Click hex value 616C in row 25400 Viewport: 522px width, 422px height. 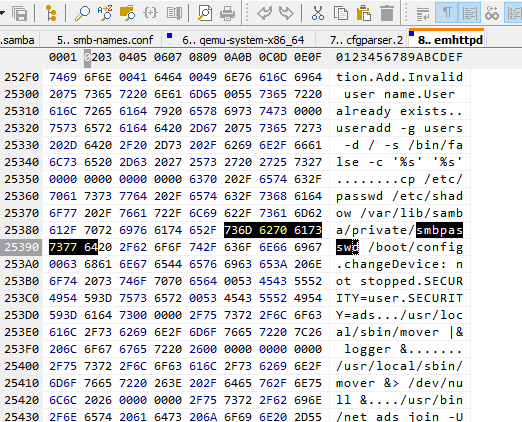(203, 366)
